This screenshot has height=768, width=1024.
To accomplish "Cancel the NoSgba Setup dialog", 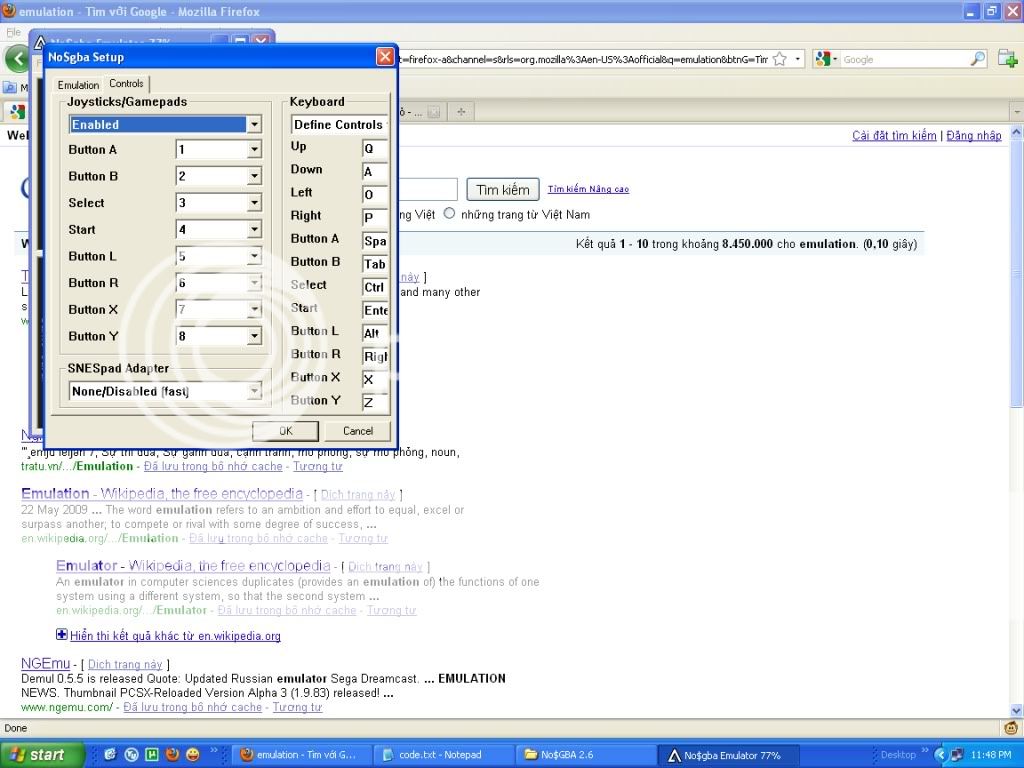I will click(x=358, y=431).
